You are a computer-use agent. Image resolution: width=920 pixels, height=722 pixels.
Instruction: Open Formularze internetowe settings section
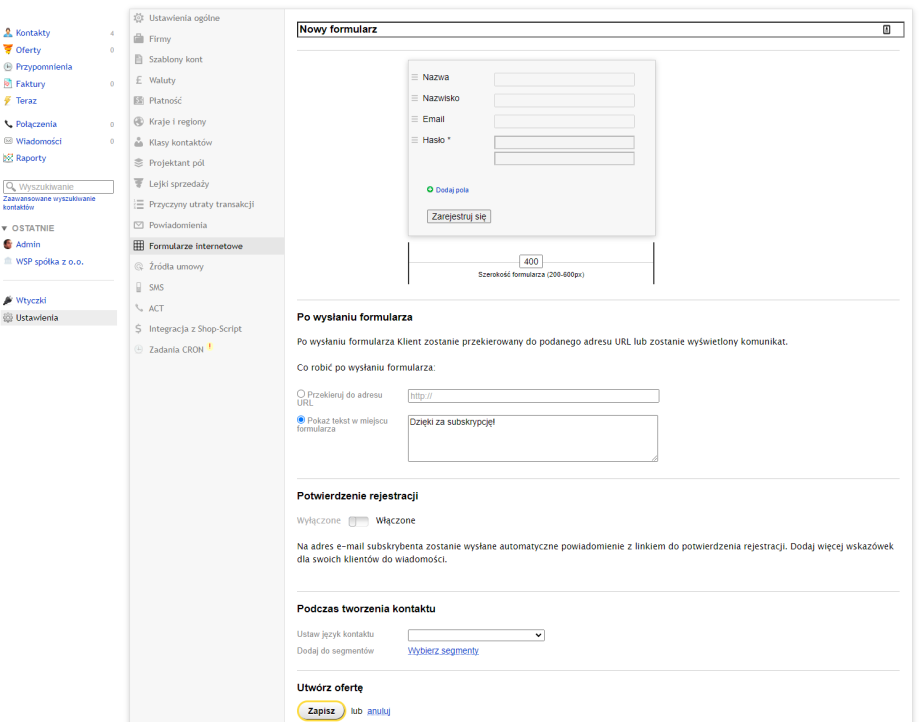click(195, 246)
